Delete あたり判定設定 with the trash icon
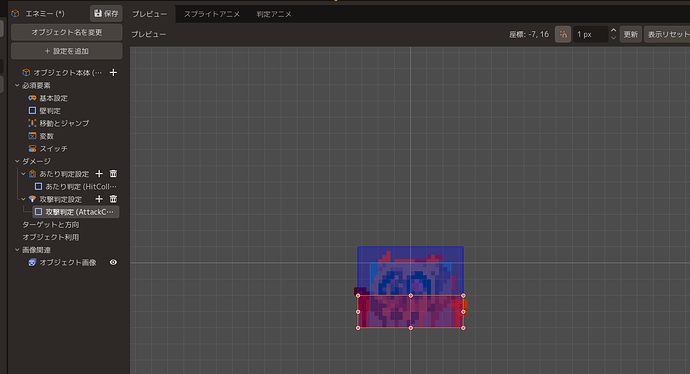Viewport: 690px width, 374px height. pos(113,174)
